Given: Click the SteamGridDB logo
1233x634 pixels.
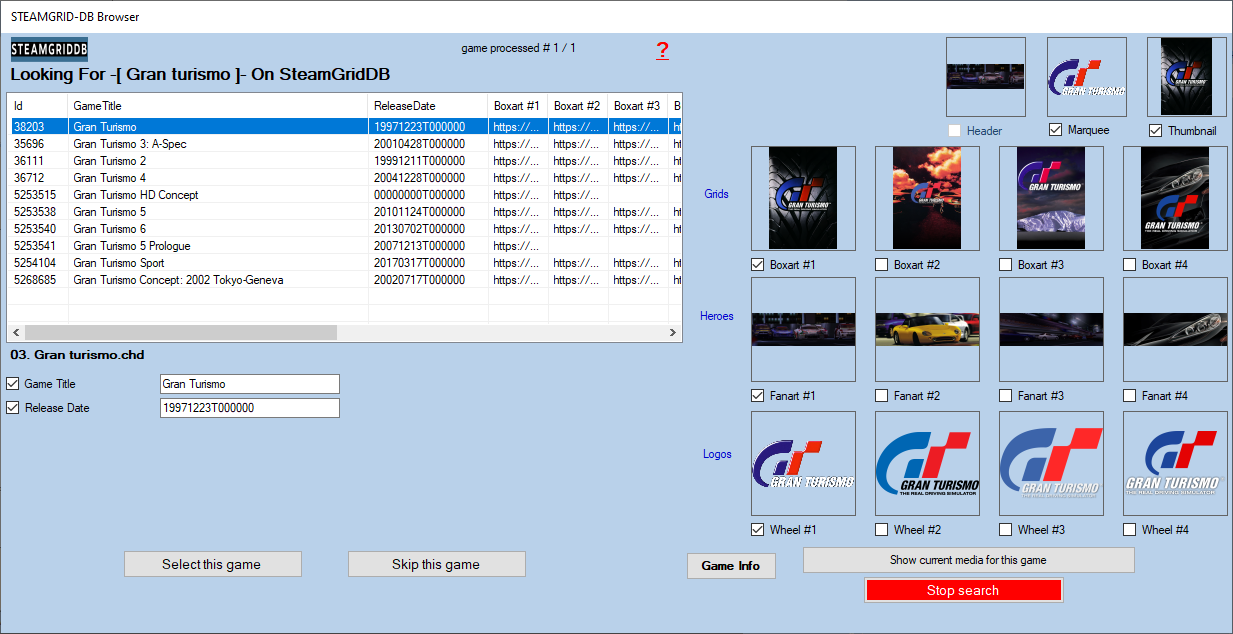Looking at the screenshot, I should pos(49,50).
